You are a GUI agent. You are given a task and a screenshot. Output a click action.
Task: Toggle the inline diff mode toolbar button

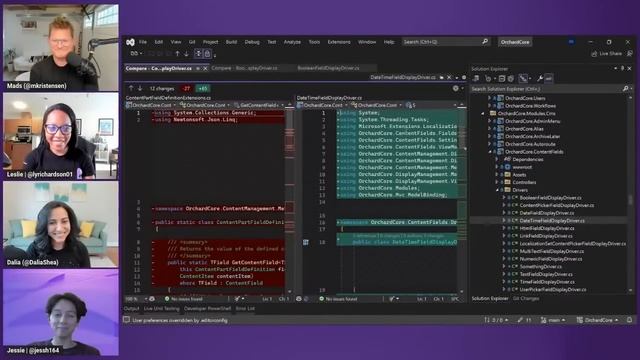(x=198, y=53)
